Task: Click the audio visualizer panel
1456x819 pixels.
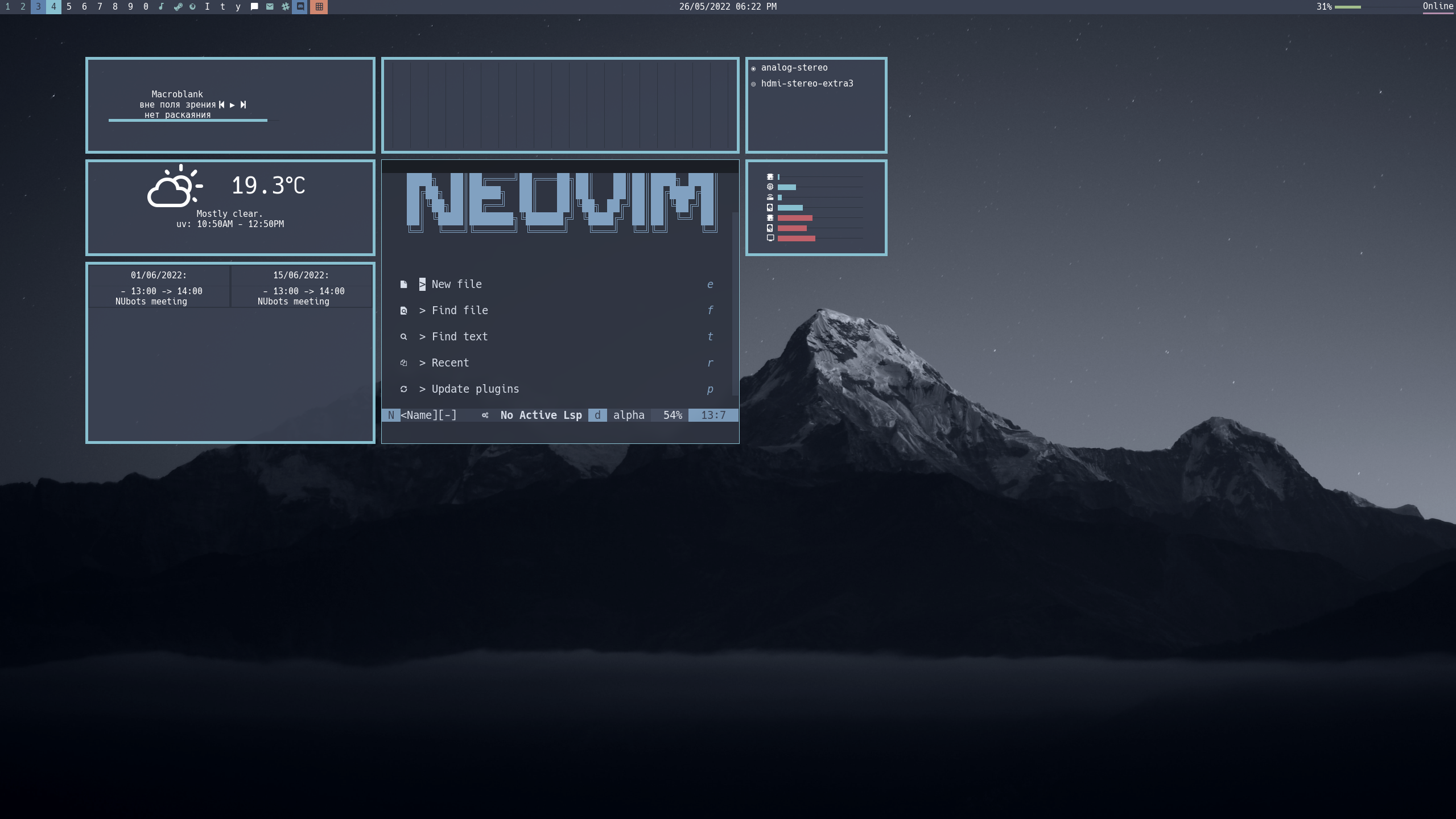Action: [x=560, y=105]
